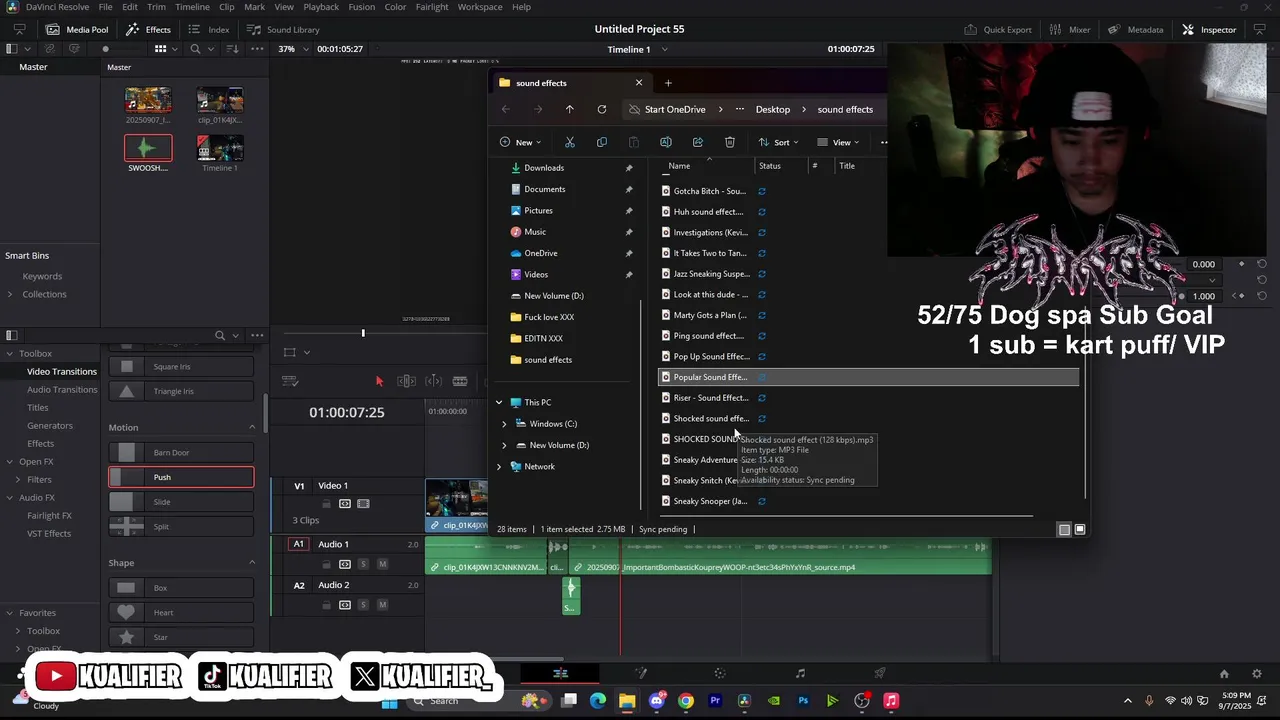
Task: Solo the Audio 1 track
Action: coord(363,564)
